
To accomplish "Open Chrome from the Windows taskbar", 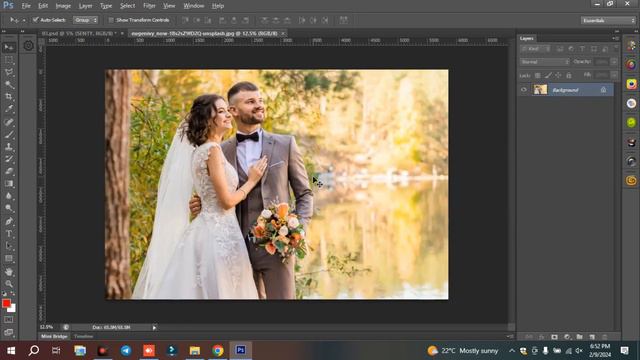I will pos(218,350).
